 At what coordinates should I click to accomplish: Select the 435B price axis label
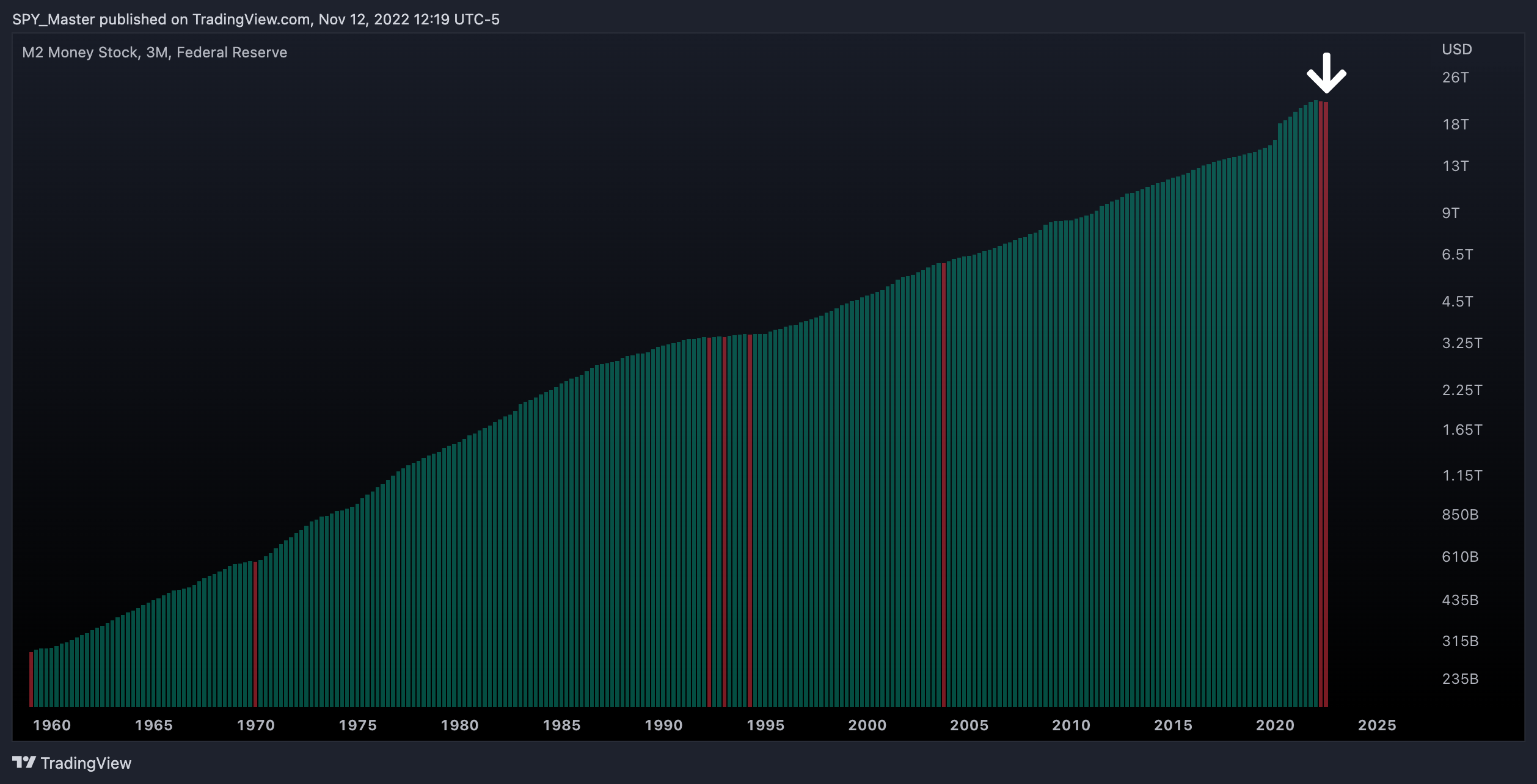pos(1461,600)
